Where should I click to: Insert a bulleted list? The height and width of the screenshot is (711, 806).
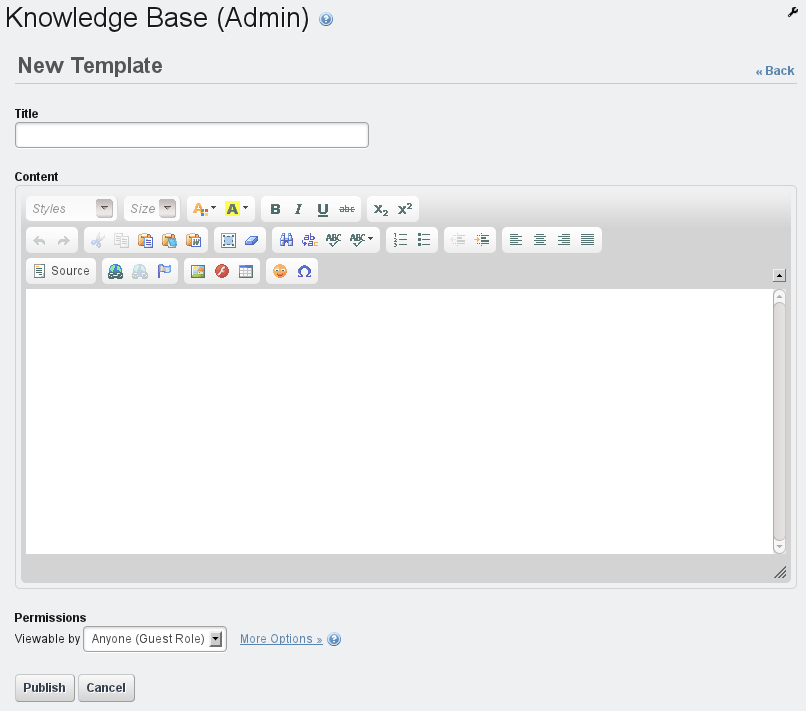click(x=424, y=240)
